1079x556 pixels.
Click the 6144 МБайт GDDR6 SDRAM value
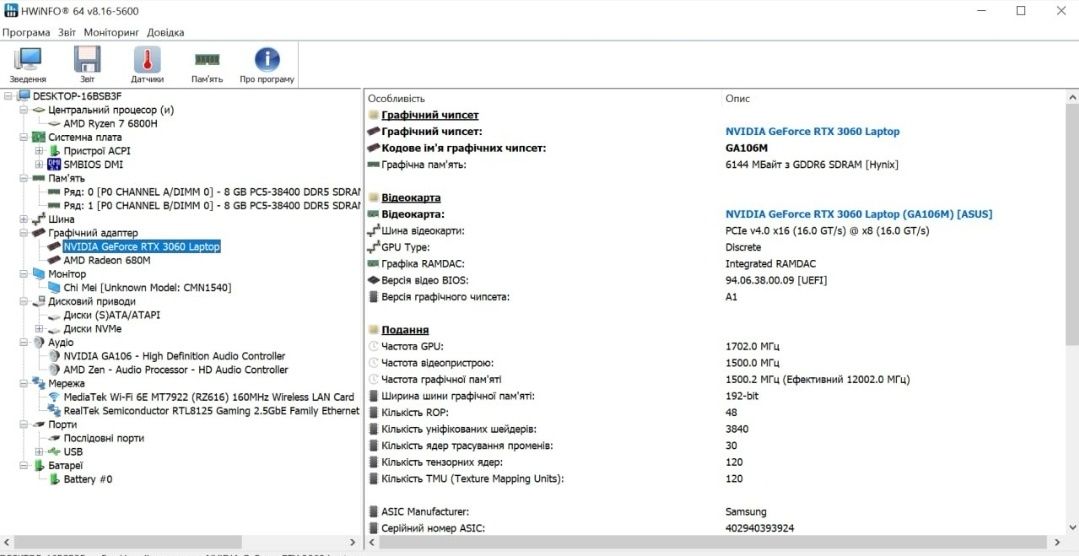click(812, 164)
